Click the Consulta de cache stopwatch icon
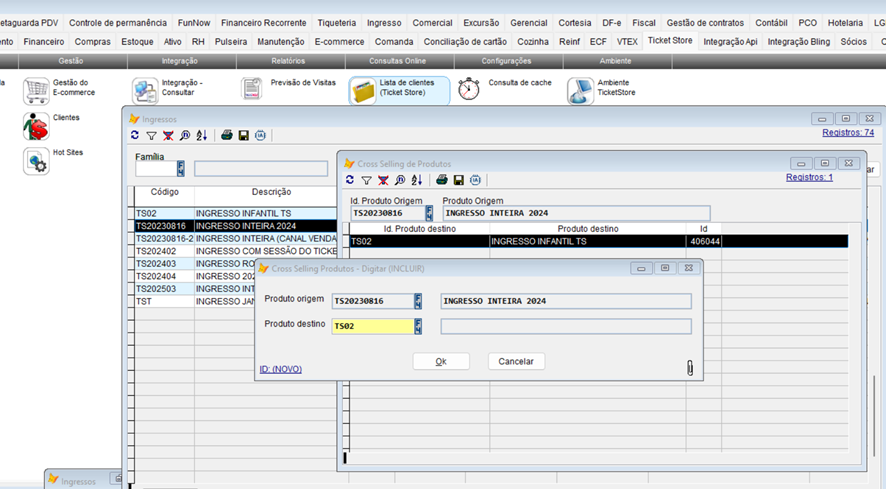886x489 pixels. click(469, 89)
